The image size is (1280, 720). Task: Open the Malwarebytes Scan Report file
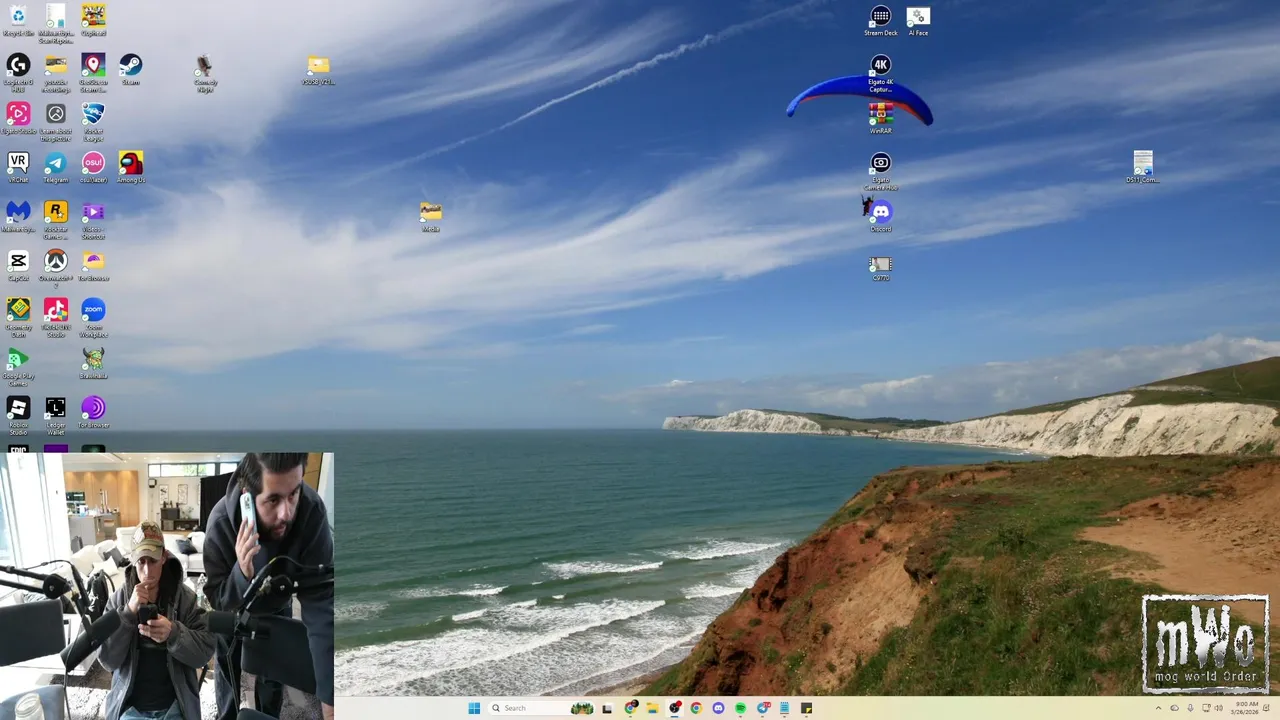[x=56, y=23]
